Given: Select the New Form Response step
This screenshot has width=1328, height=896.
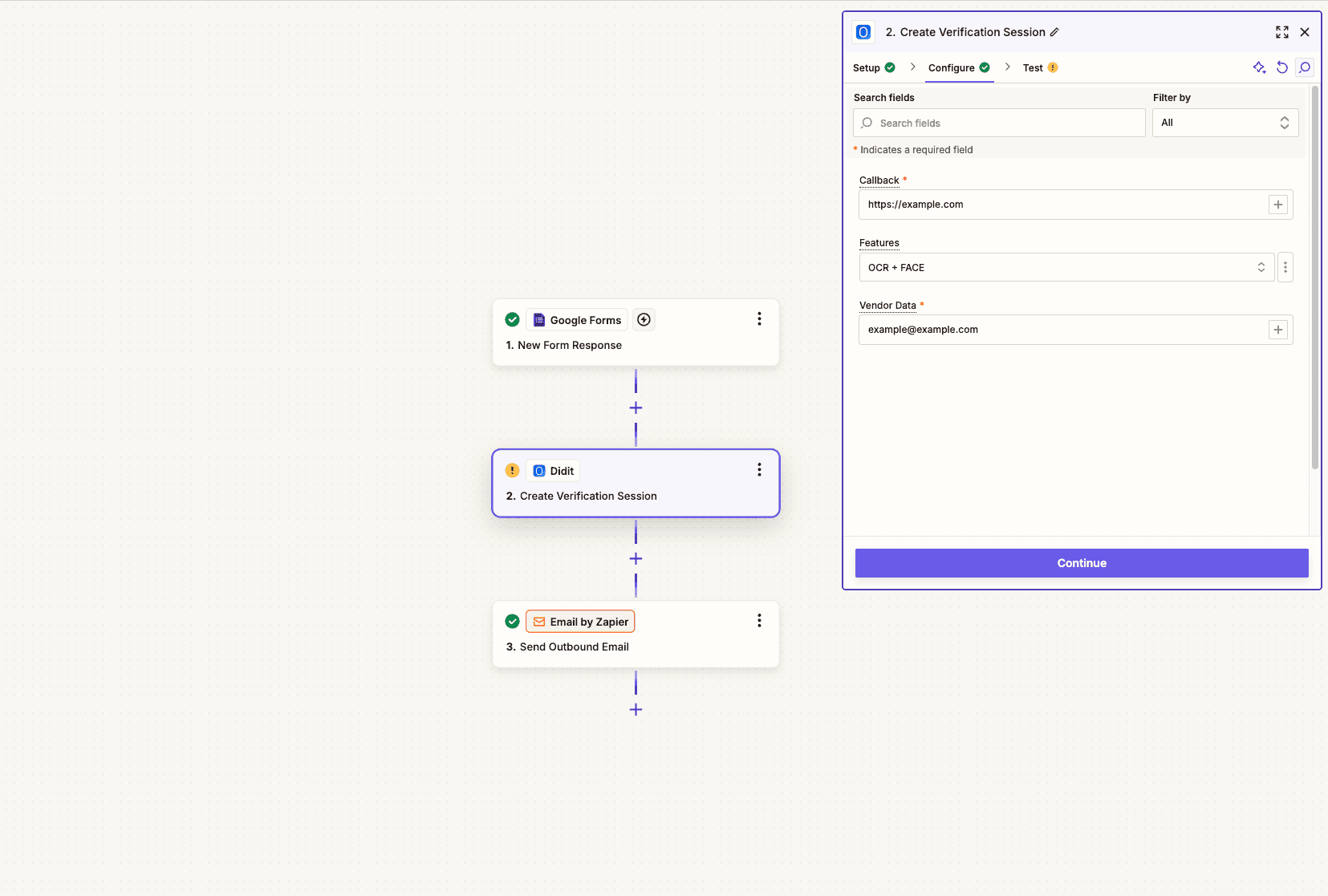Looking at the screenshot, I should (636, 332).
